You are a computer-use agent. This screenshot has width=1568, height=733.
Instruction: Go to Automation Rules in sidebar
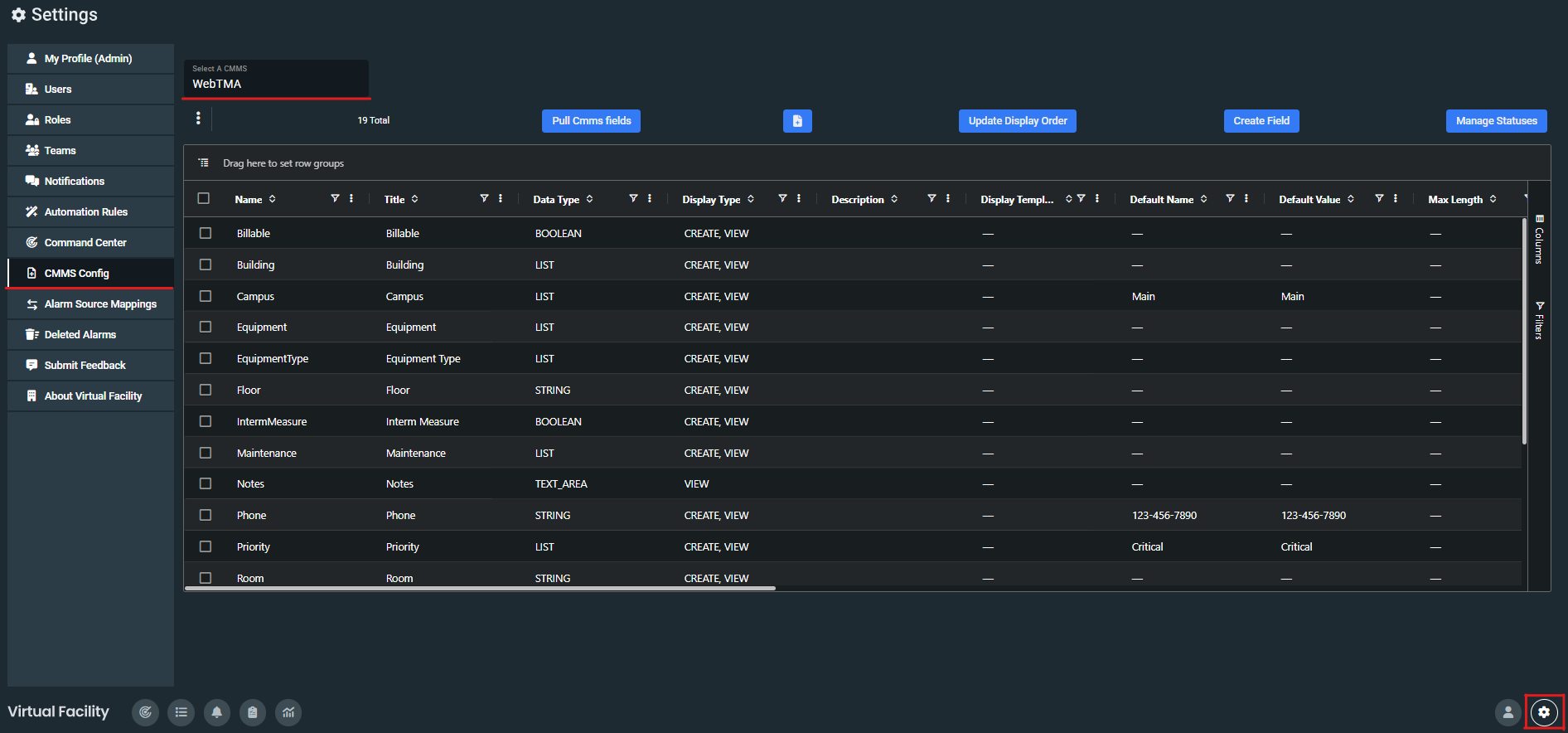86,212
